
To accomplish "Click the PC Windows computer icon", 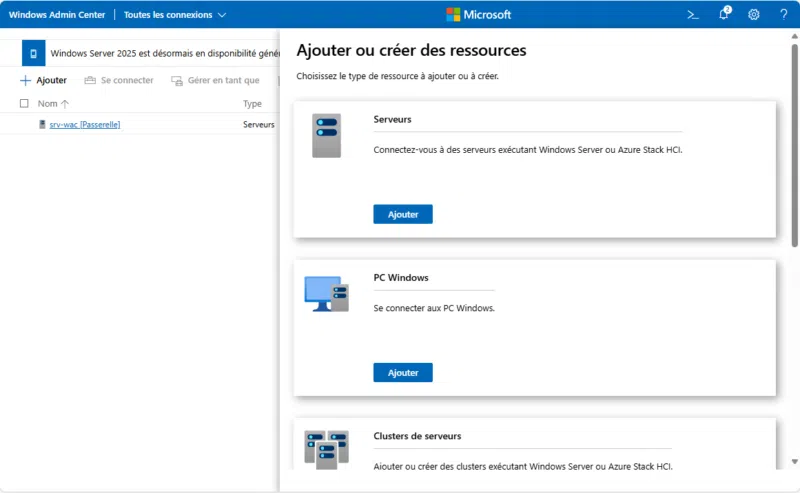I will (326, 293).
